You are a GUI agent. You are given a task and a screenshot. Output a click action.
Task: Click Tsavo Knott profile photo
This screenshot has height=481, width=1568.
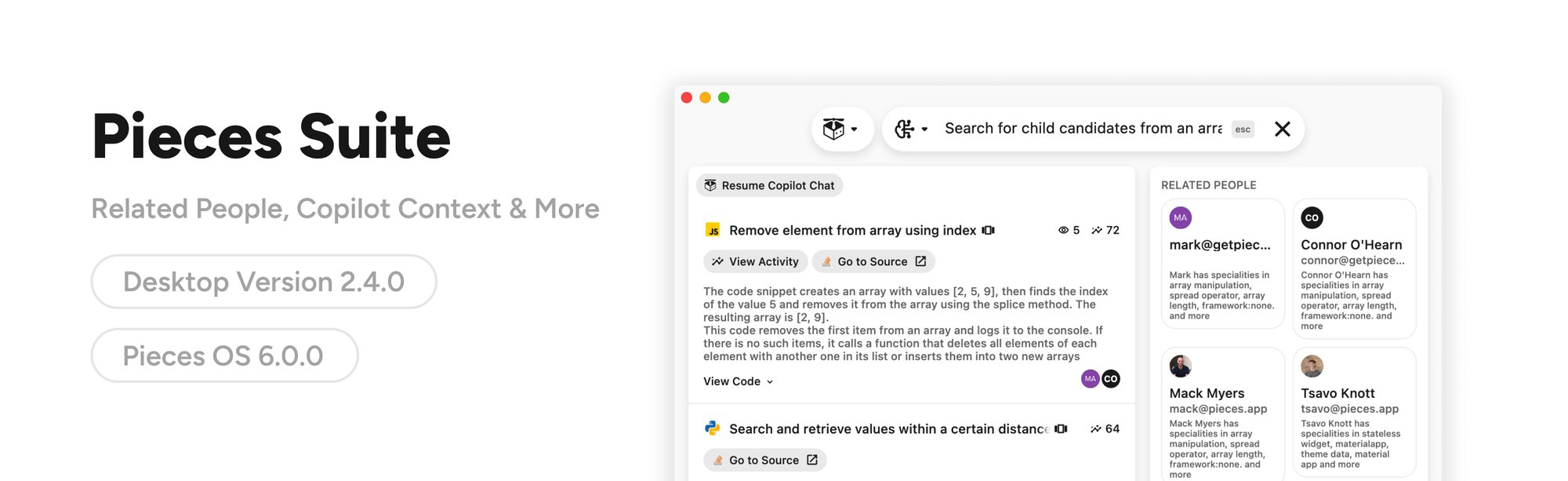[1312, 366]
